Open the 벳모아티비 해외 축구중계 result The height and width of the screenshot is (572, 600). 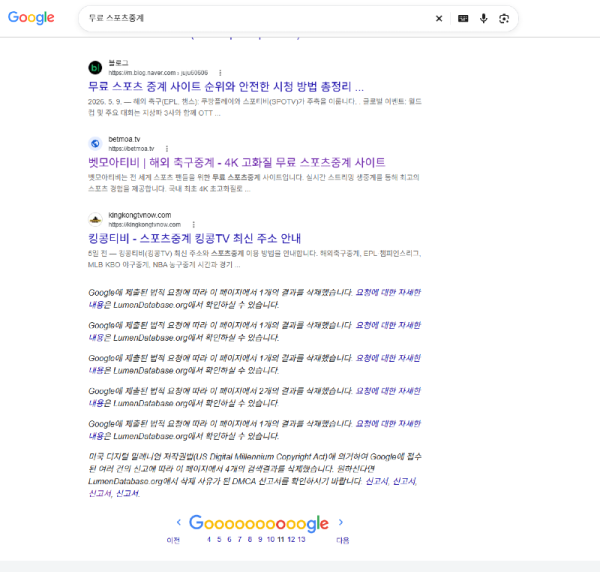(236, 163)
